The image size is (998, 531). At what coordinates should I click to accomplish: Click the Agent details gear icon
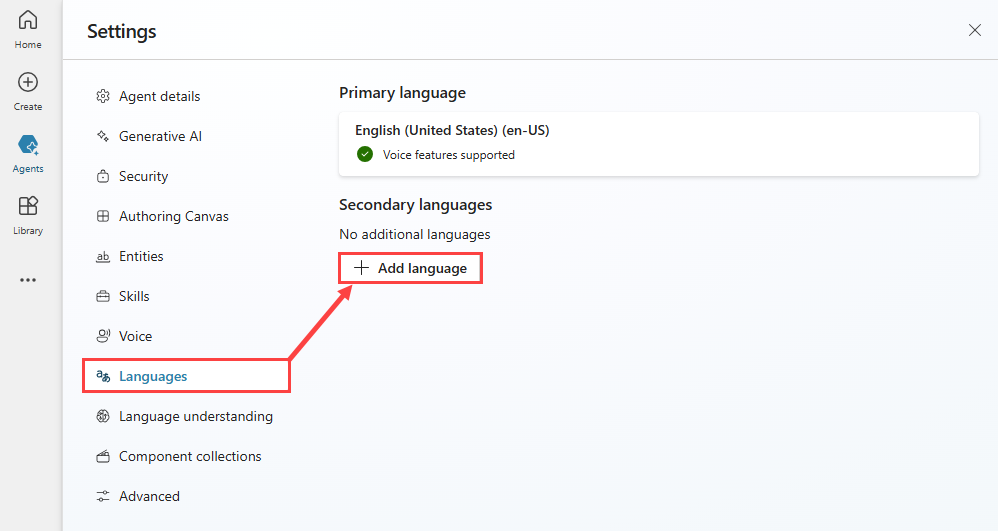point(102,96)
